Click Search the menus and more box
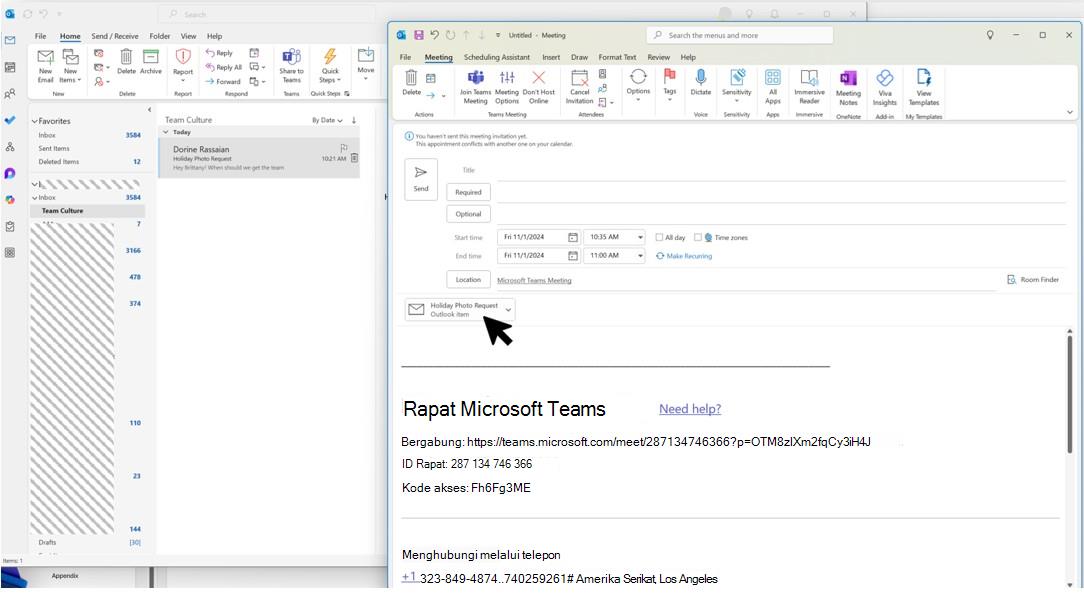This screenshot has height=597, width=1084. (740, 35)
